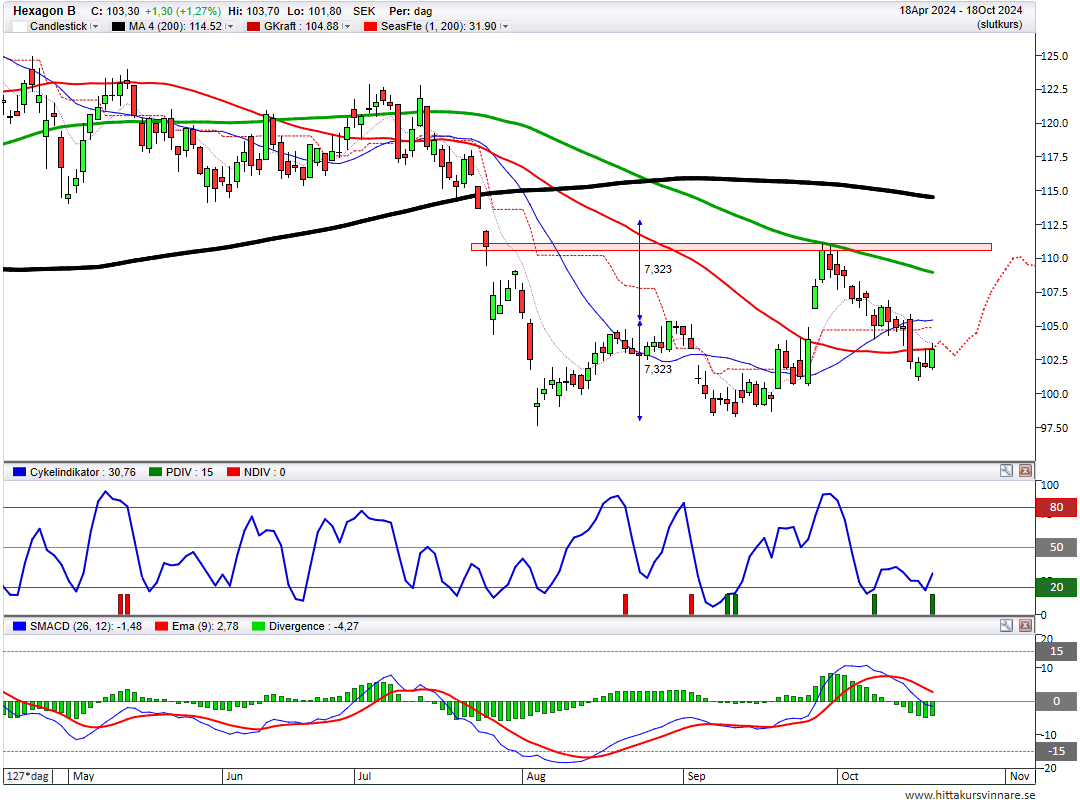Click the PDIV : 15 label

(189, 472)
